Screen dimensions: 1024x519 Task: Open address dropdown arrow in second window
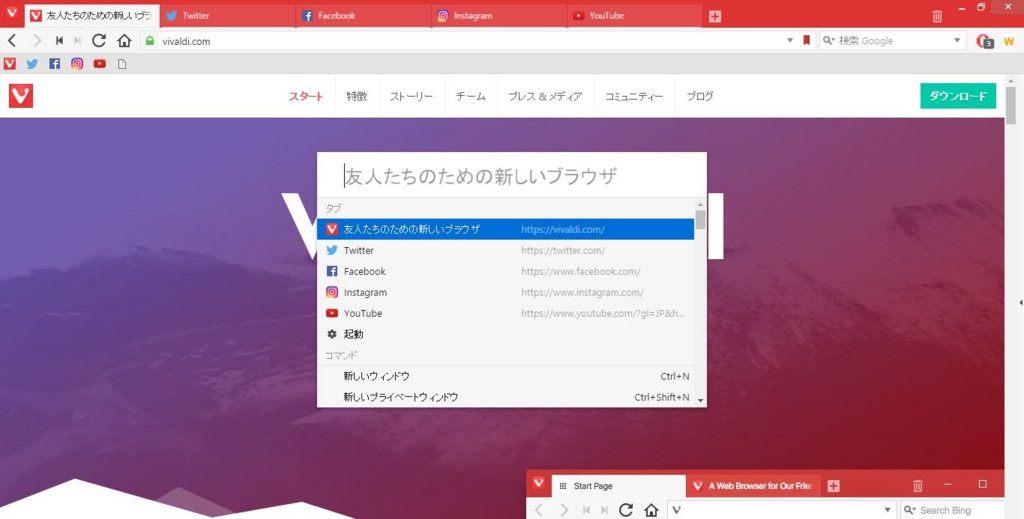(x=888, y=510)
